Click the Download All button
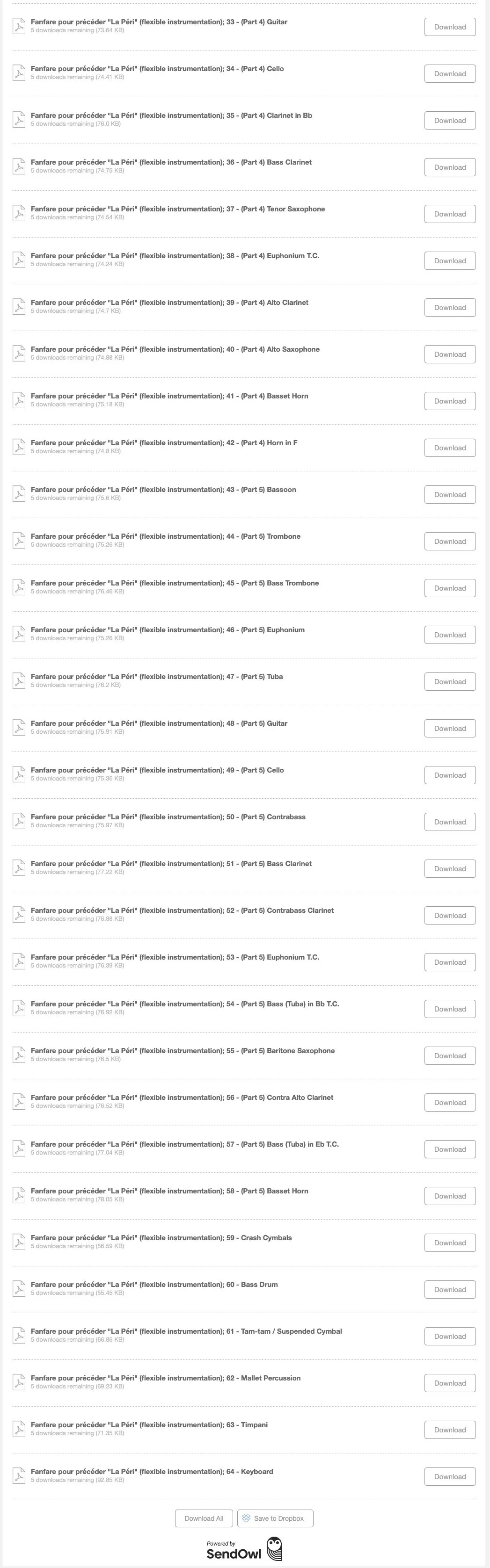The height and width of the screenshot is (1568, 490). (x=204, y=1518)
